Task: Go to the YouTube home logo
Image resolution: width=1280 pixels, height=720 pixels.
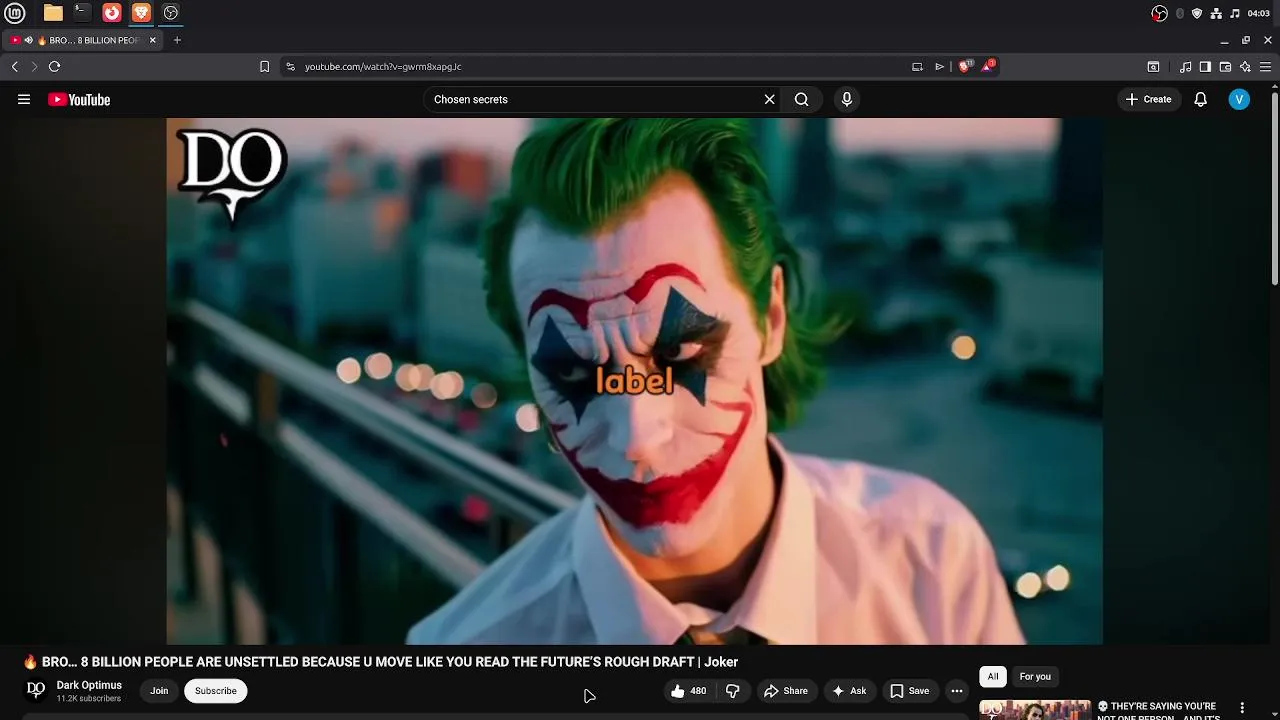Action: pyautogui.click(x=79, y=99)
